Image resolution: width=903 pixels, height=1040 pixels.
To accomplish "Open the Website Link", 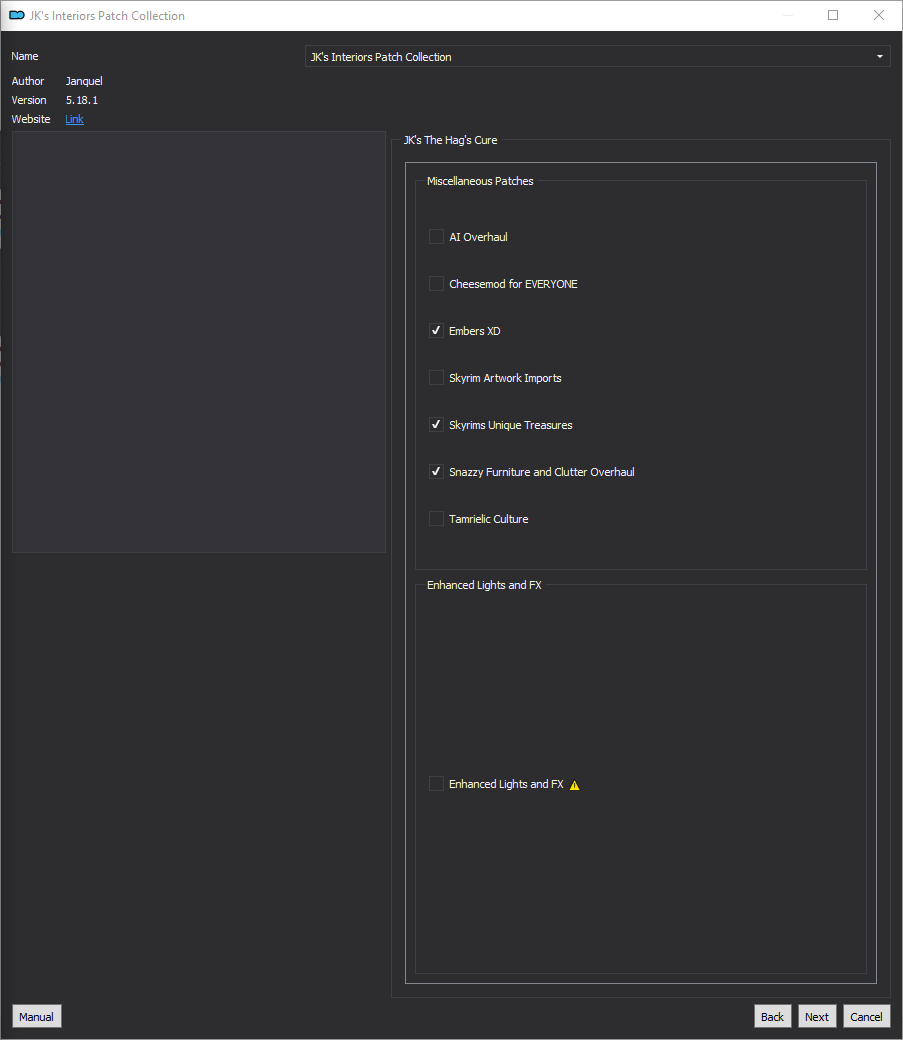I will (74, 119).
